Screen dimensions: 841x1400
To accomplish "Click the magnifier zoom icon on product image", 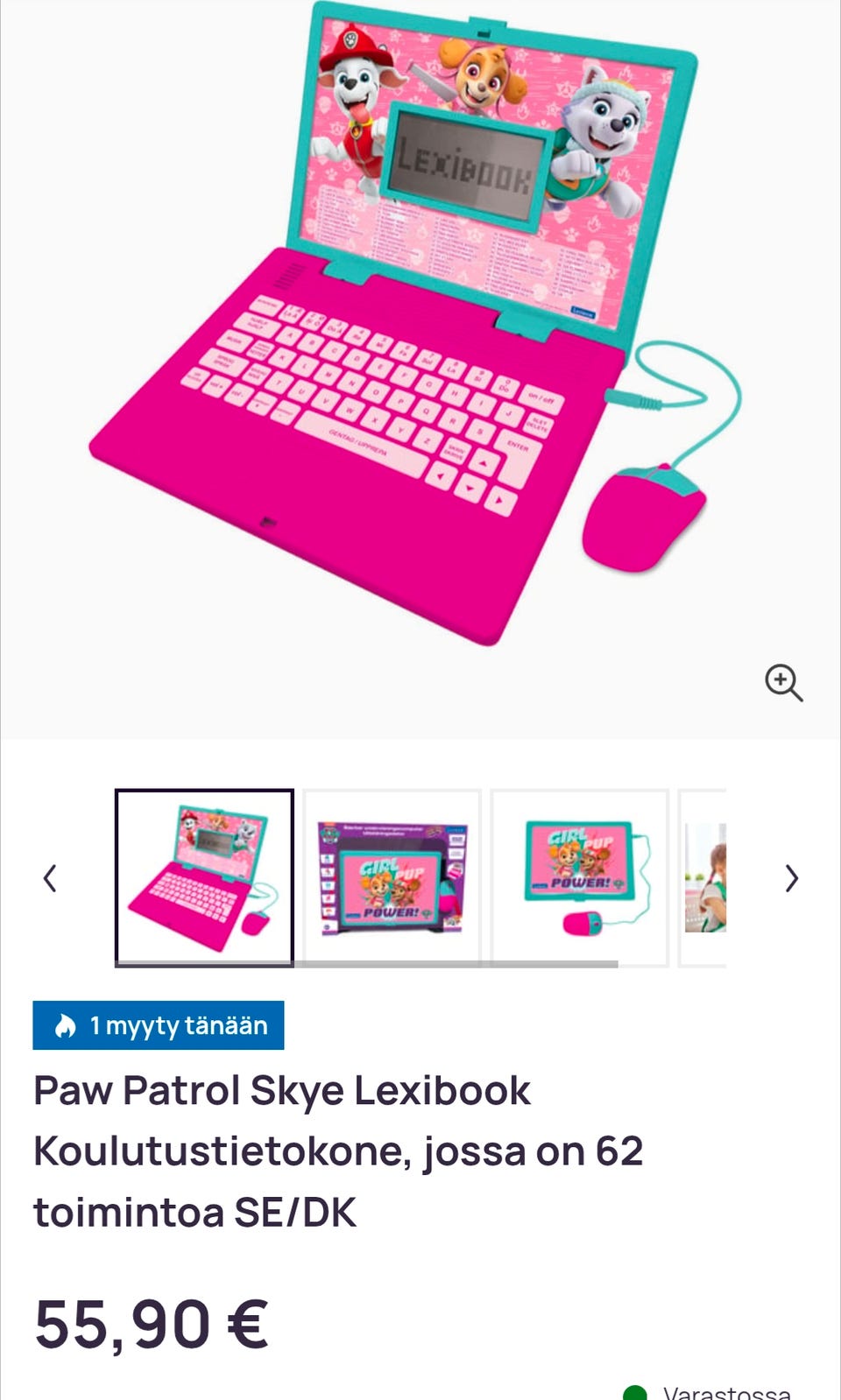I will [783, 682].
